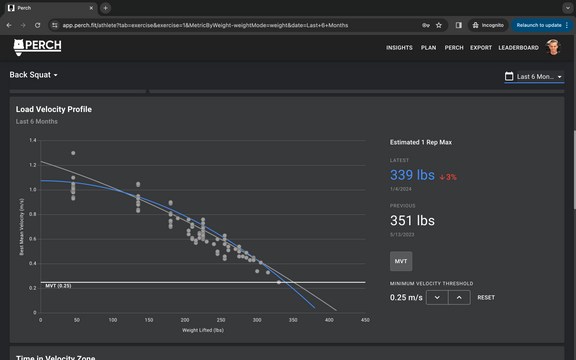View site information icon in address bar

pos(55,25)
